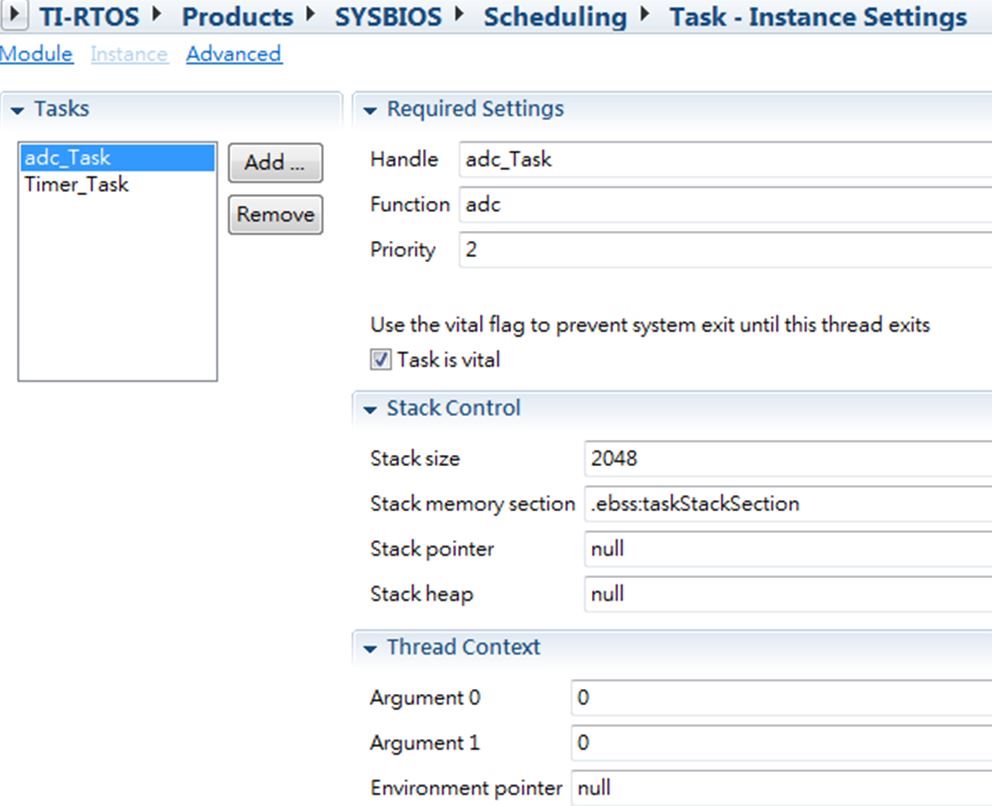Click the Remove button
996x806 pixels.
275,215
